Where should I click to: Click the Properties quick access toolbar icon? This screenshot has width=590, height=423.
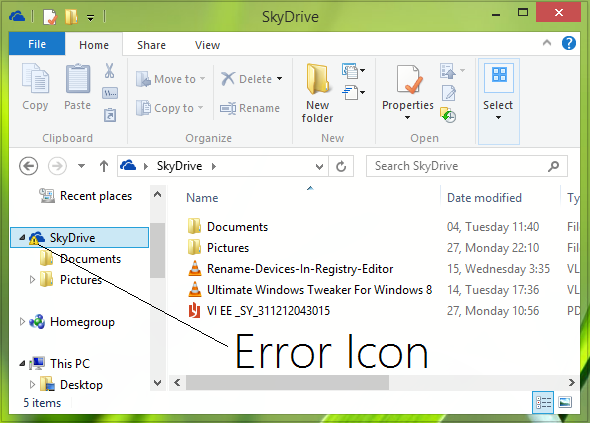(x=50, y=17)
